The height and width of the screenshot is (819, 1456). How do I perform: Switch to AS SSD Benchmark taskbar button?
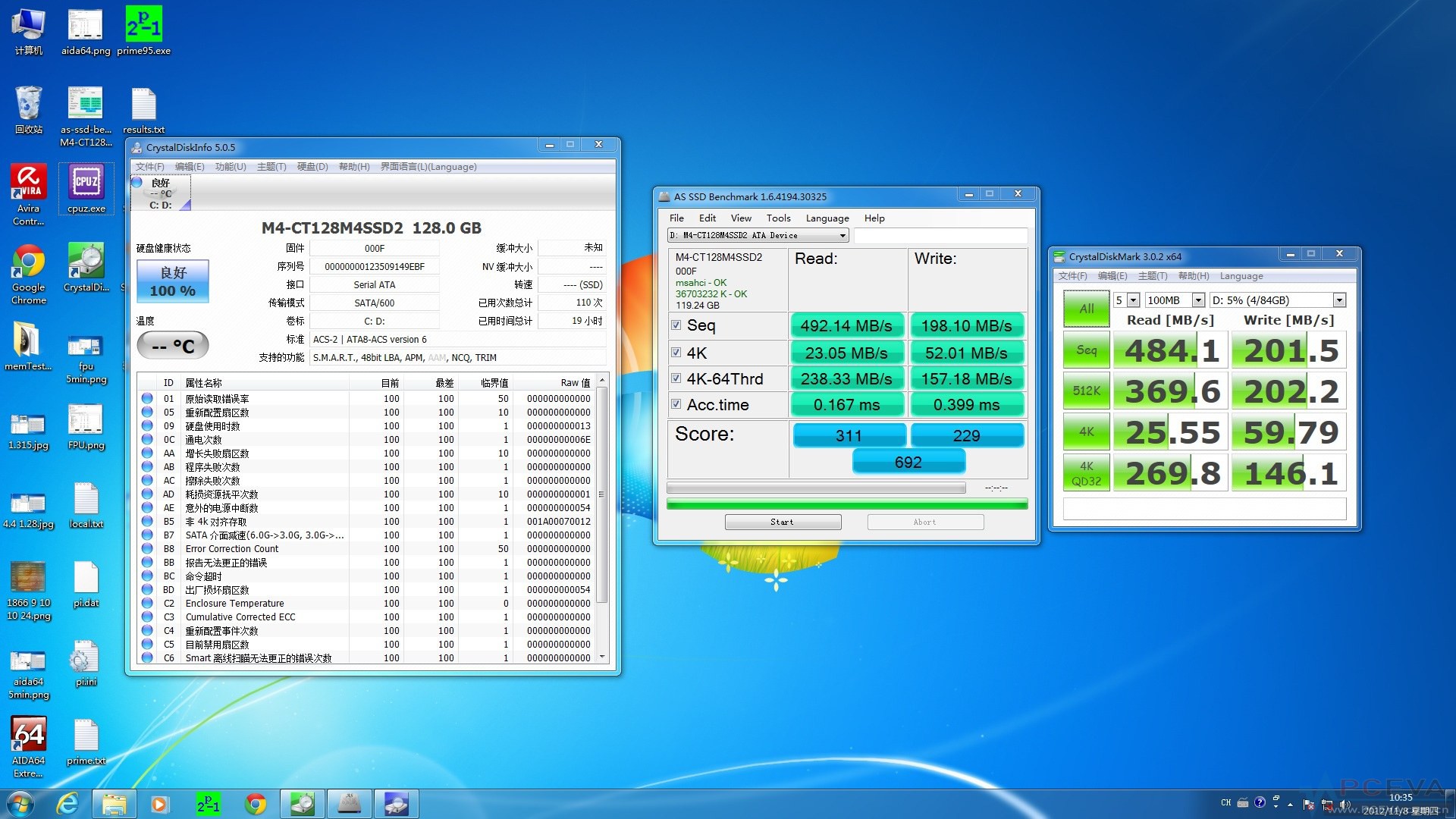350,804
